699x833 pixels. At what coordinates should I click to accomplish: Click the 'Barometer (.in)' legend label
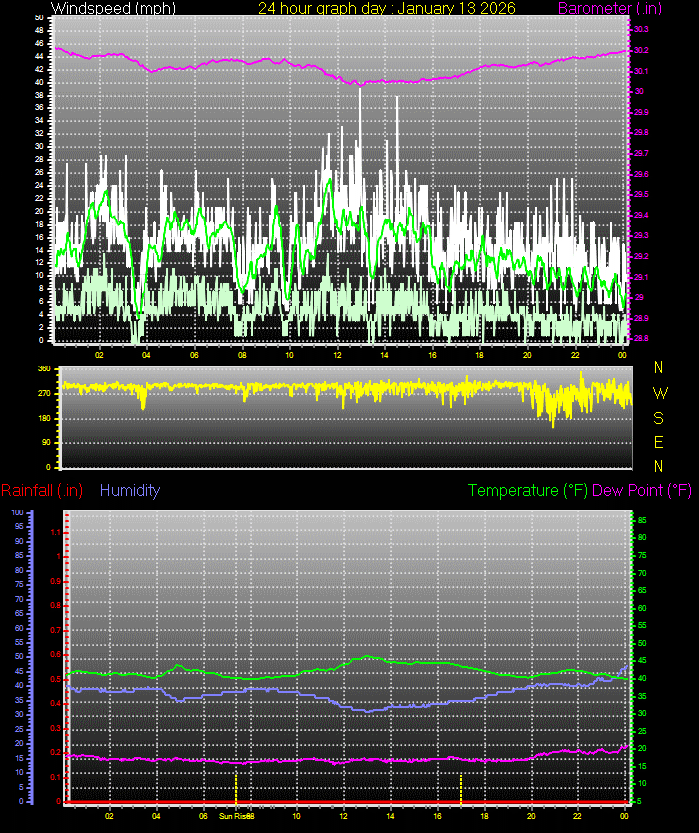click(x=610, y=8)
